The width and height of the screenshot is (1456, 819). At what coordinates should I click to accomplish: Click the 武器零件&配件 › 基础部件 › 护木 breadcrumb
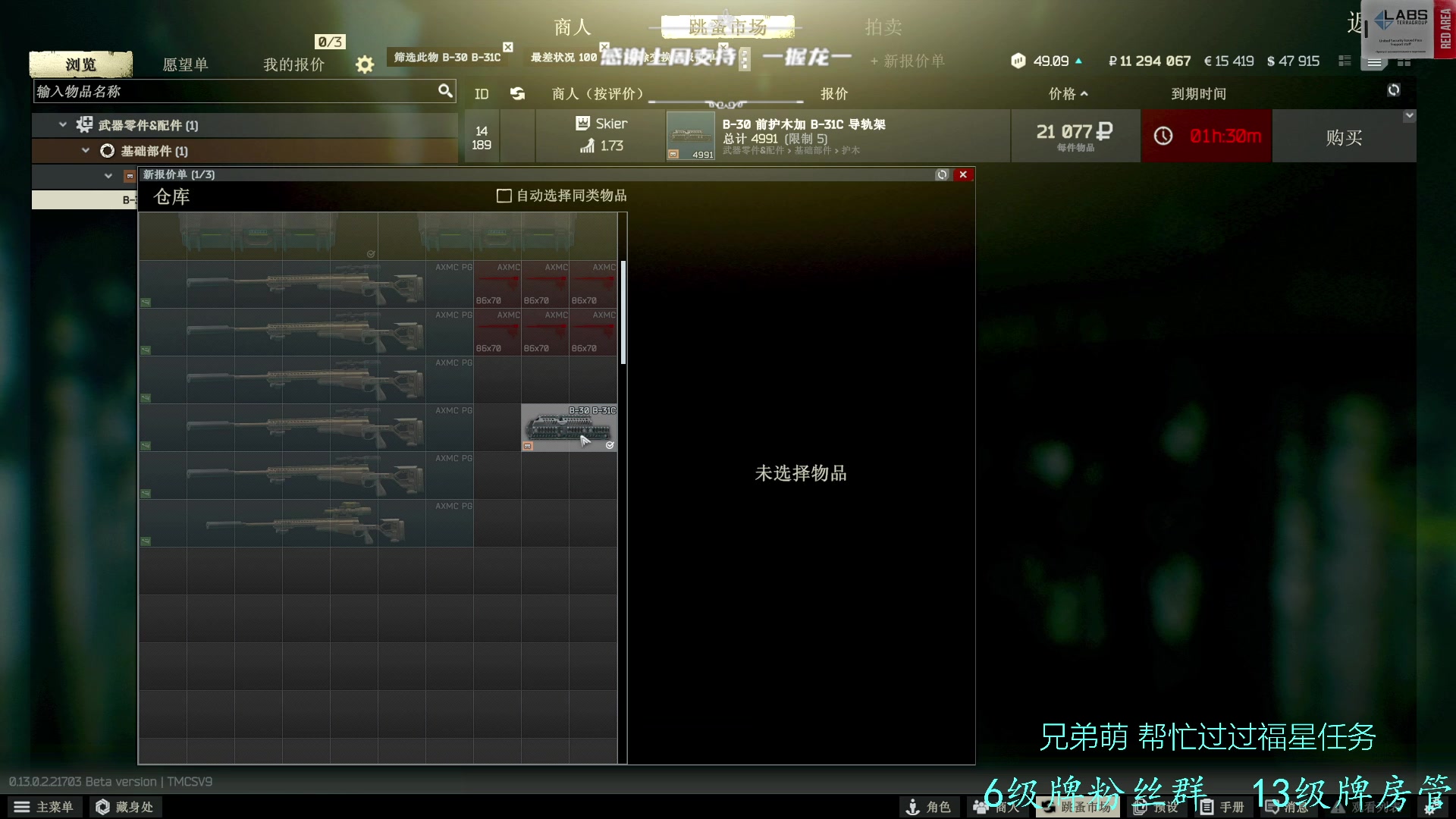[791, 150]
